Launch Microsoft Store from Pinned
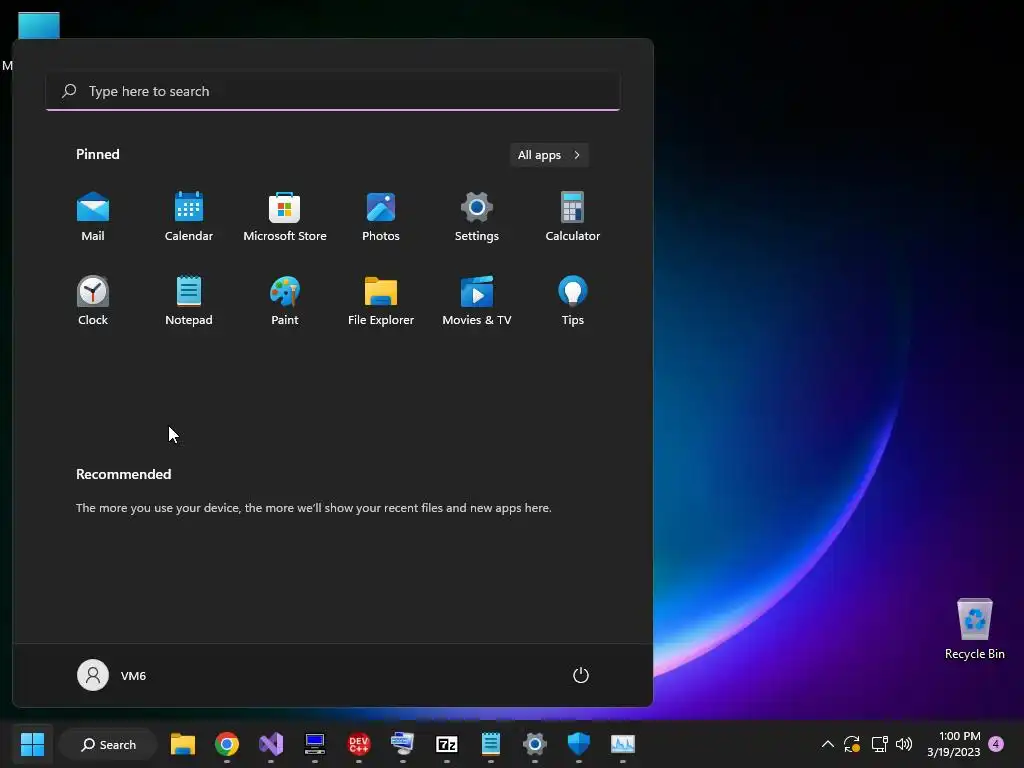The height and width of the screenshot is (768, 1024). click(285, 217)
